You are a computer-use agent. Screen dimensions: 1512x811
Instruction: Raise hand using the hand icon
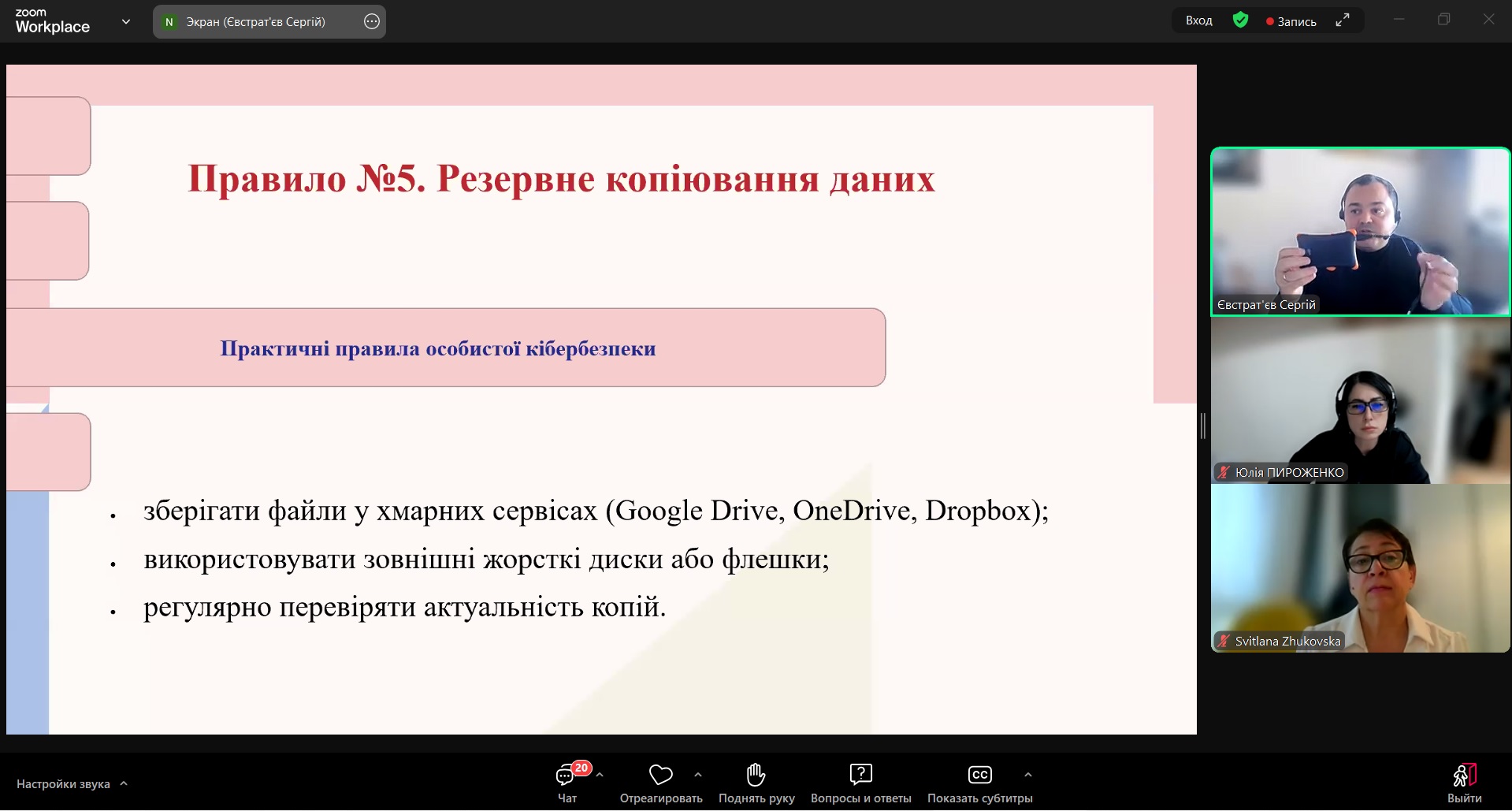coord(756,776)
